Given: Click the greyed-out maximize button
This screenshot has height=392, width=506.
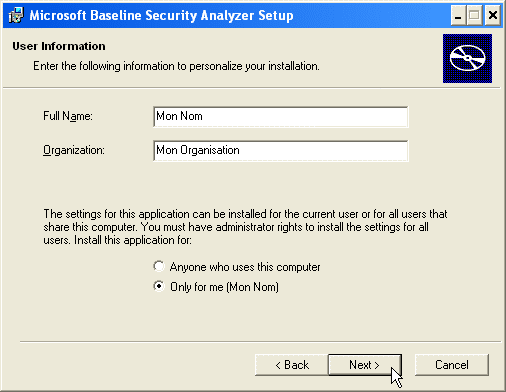Looking at the screenshot, I should (x=475, y=16).
